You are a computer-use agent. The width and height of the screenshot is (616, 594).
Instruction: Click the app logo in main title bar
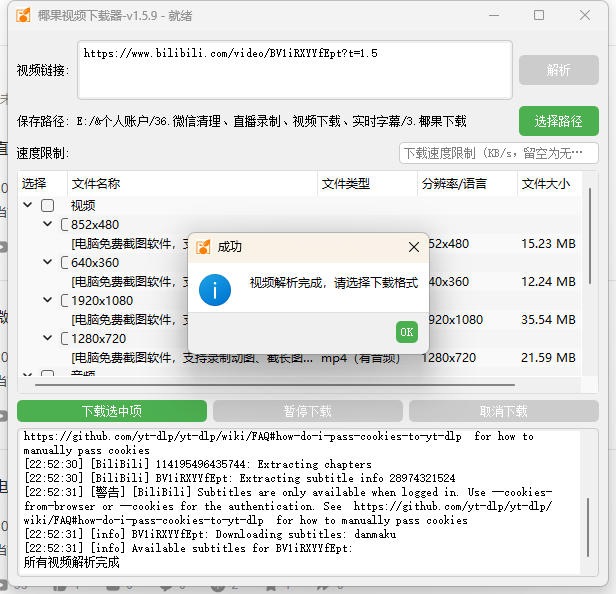click(x=21, y=16)
